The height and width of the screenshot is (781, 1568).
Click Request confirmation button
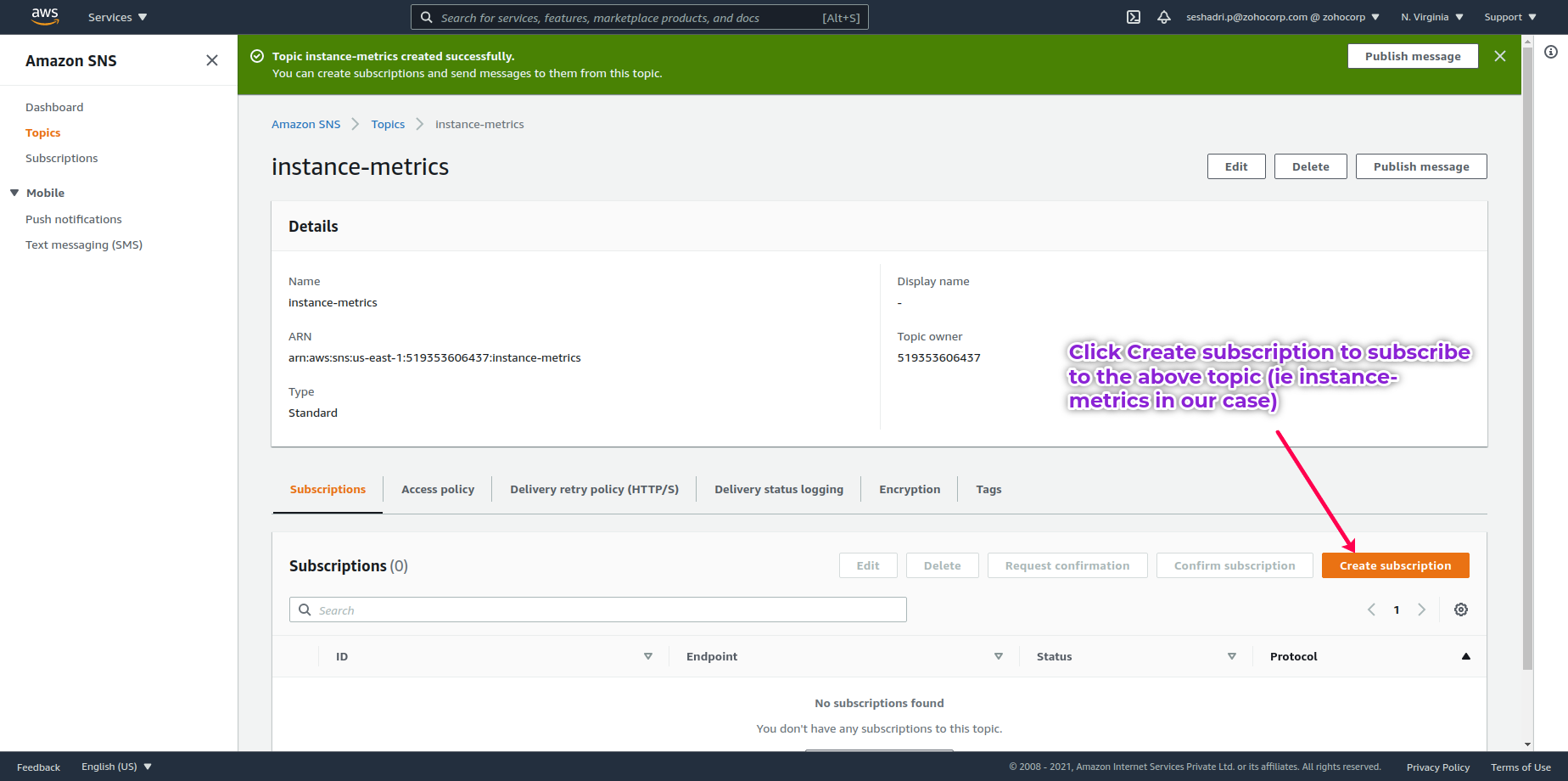tap(1067, 565)
